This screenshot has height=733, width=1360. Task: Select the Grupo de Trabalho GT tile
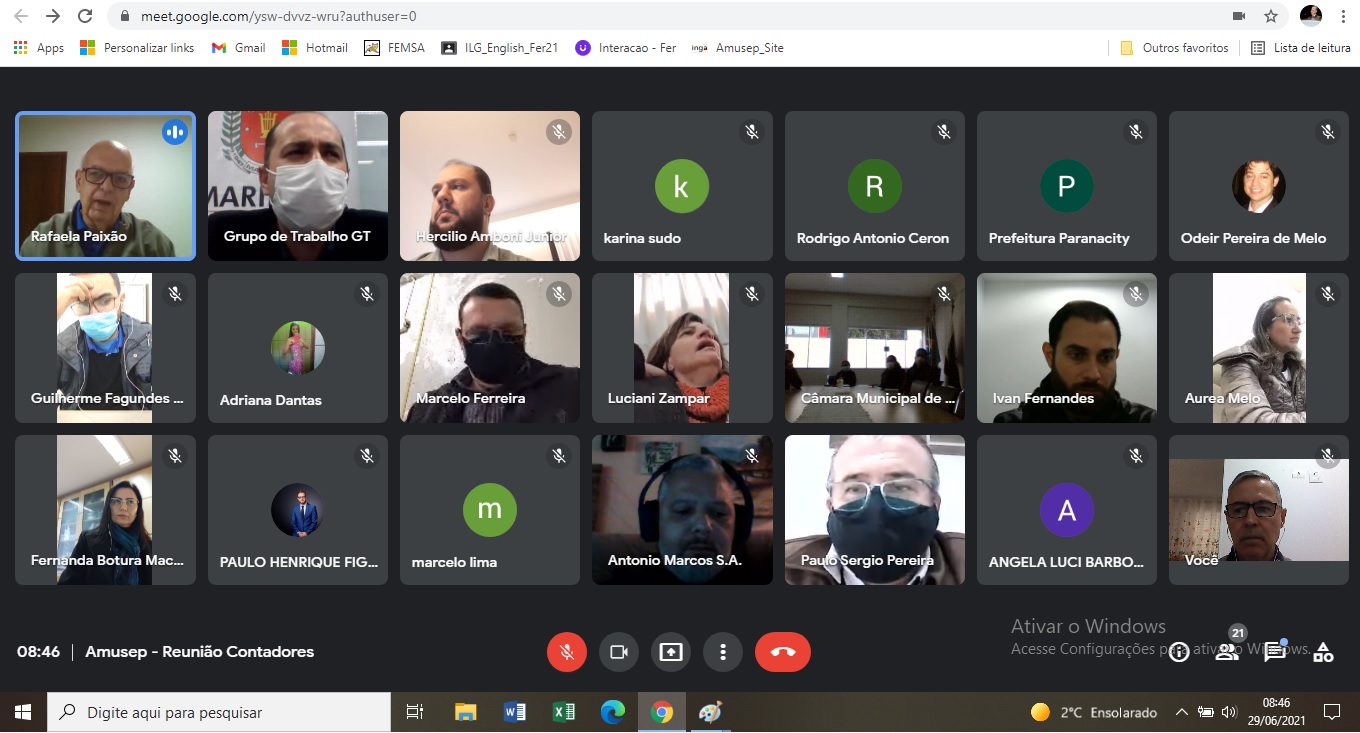298,186
